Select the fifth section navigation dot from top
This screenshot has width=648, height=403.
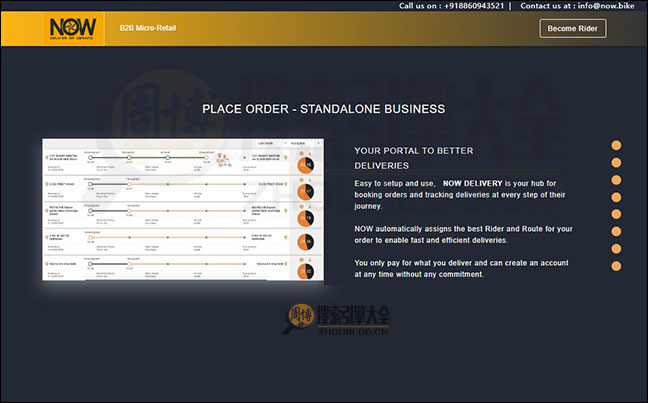616,214
